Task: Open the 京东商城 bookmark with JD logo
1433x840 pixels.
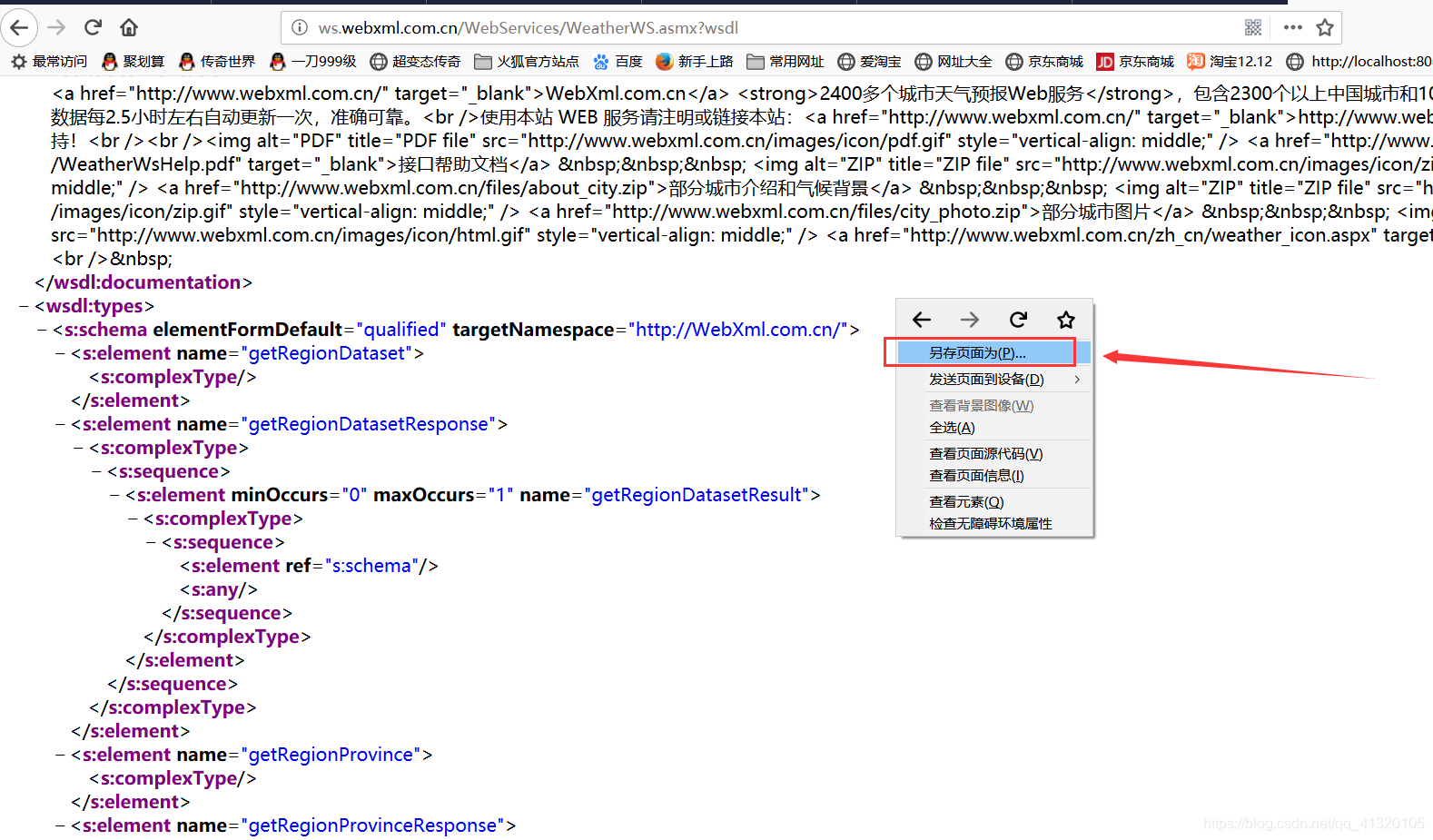Action: (x=1135, y=62)
